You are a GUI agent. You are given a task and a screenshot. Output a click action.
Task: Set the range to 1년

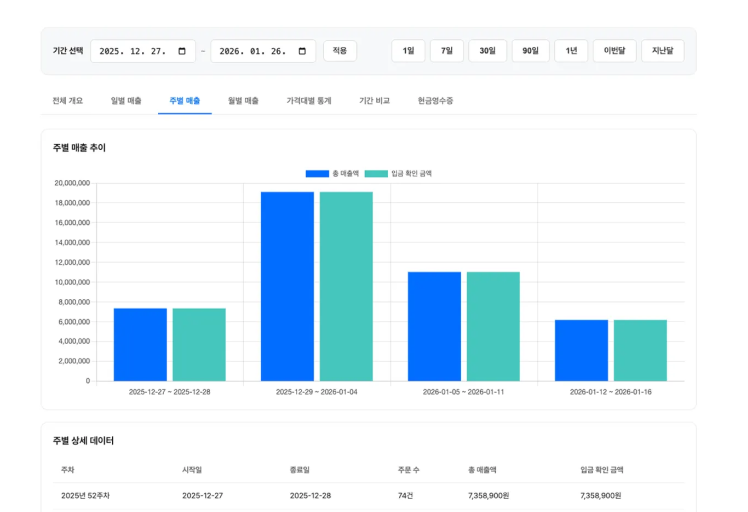click(571, 51)
